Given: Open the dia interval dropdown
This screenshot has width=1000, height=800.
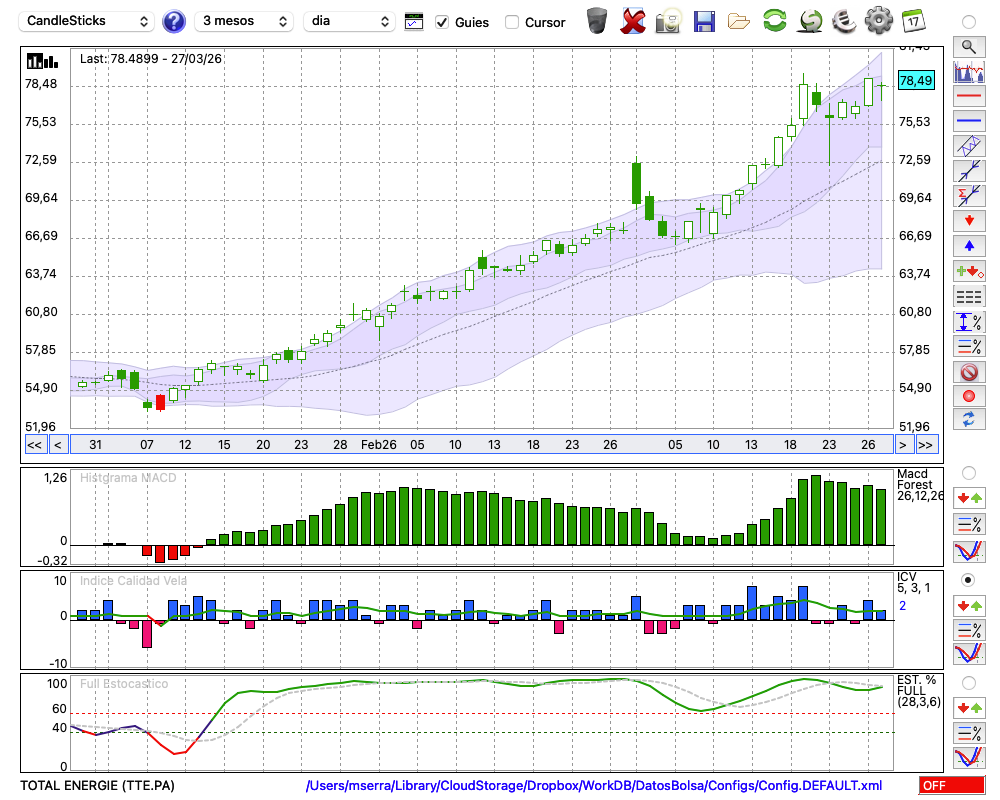Looking at the screenshot, I should pos(350,21).
